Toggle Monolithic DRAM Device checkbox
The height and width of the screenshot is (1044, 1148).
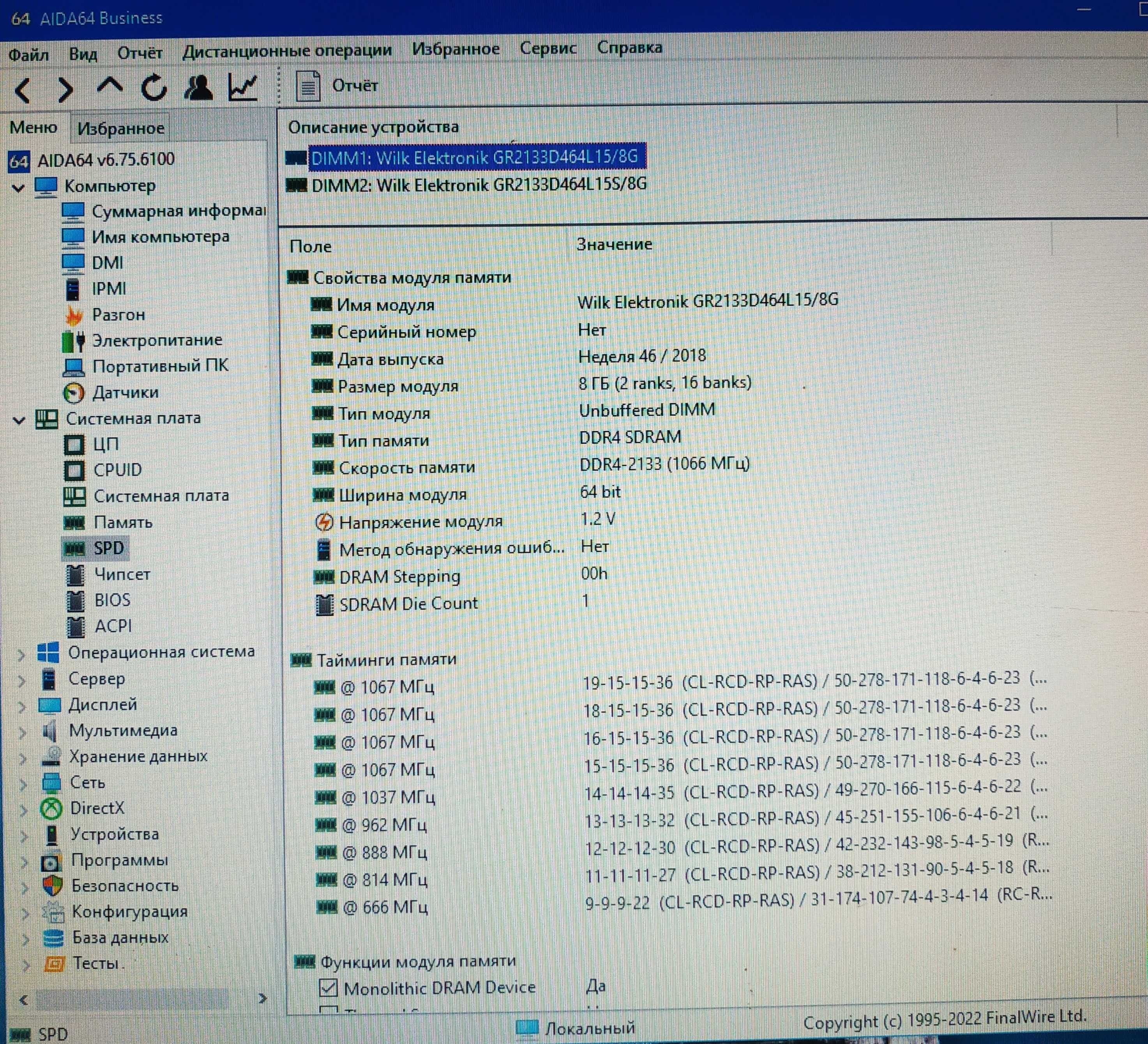(x=328, y=988)
